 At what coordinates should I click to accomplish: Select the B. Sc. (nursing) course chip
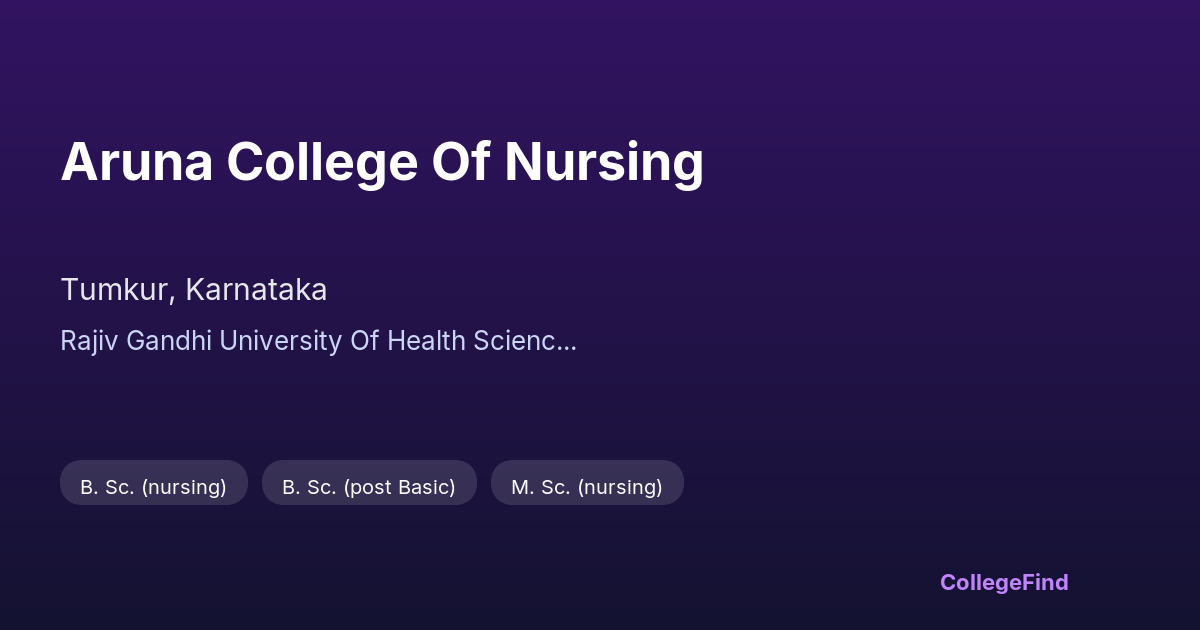[154, 487]
